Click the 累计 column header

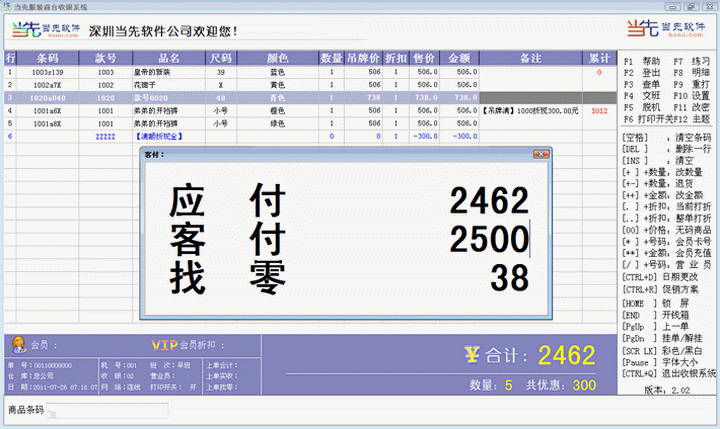(x=599, y=59)
